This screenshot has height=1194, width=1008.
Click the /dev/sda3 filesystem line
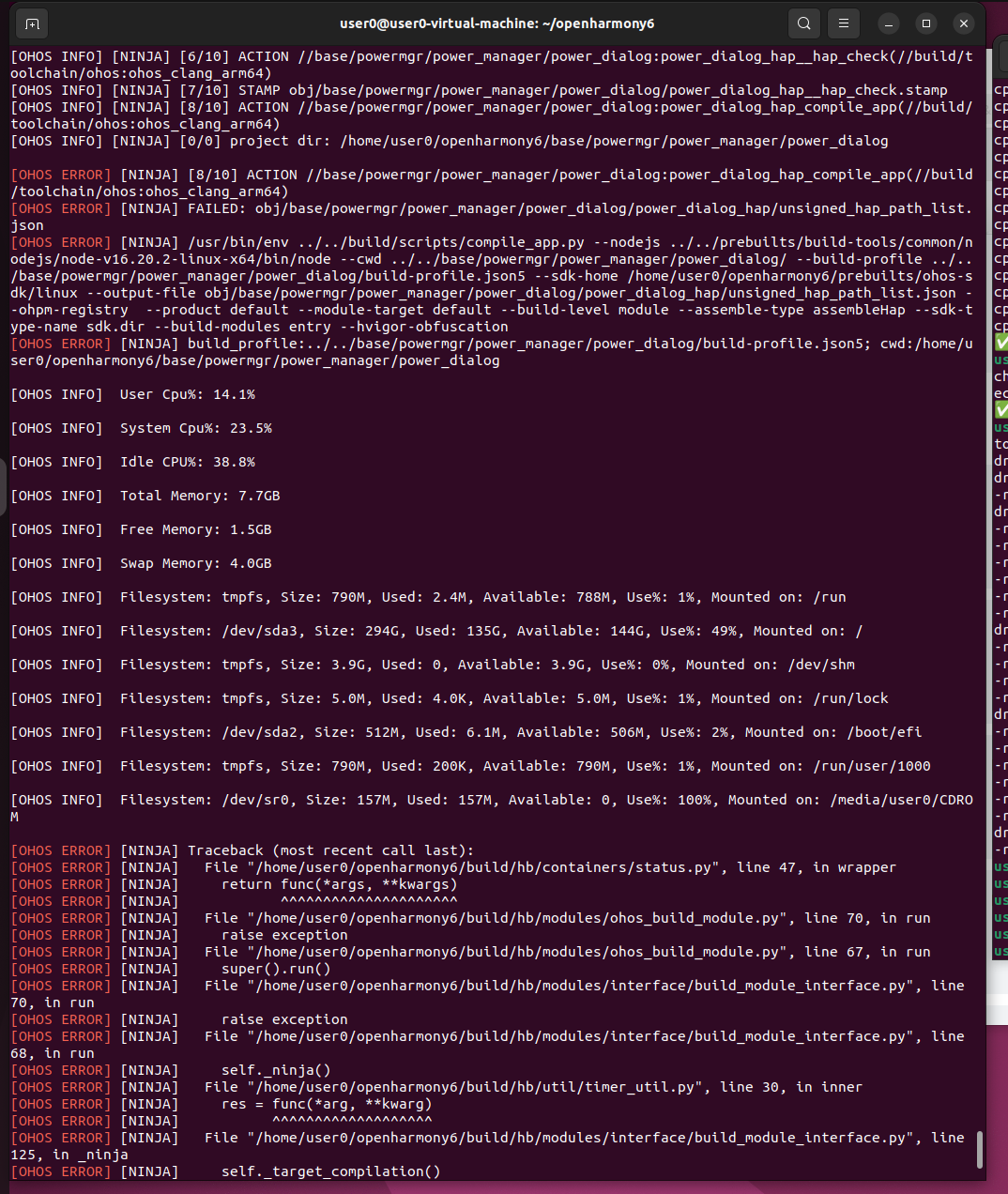click(436, 631)
